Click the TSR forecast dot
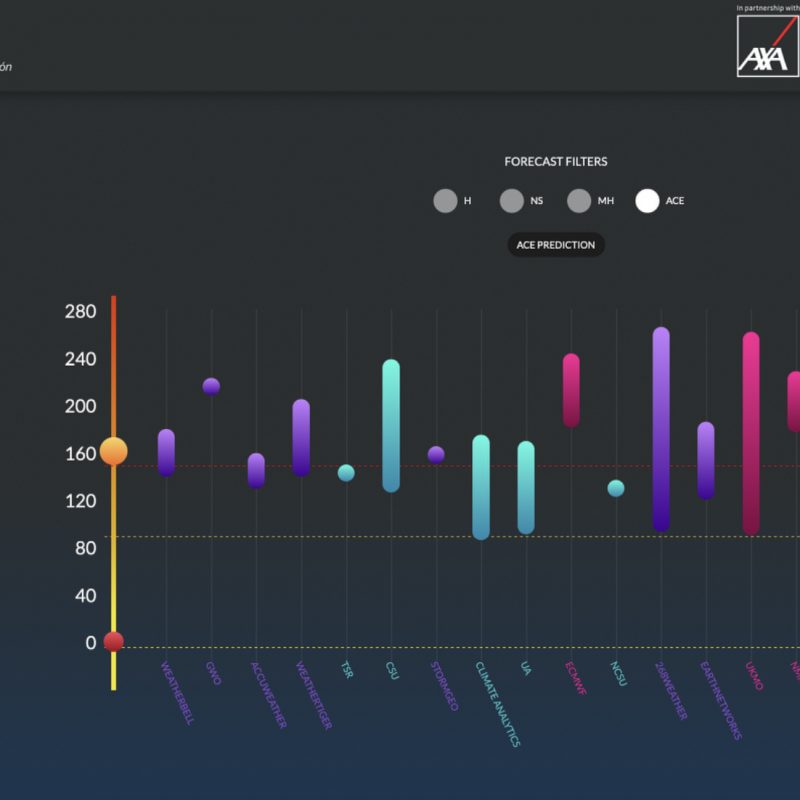Image resolution: width=800 pixels, height=800 pixels. 346,473
